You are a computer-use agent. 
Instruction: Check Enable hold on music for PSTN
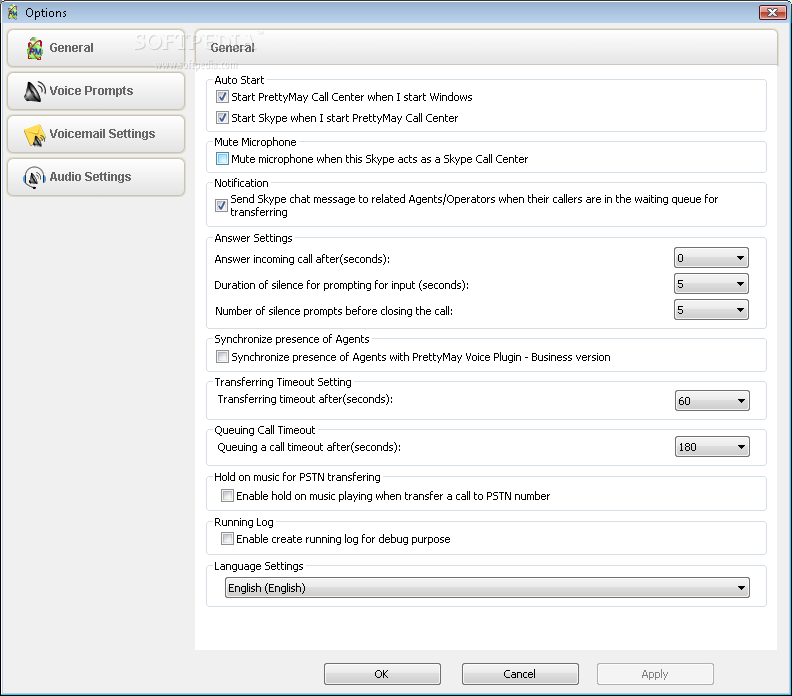coord(227,495)
